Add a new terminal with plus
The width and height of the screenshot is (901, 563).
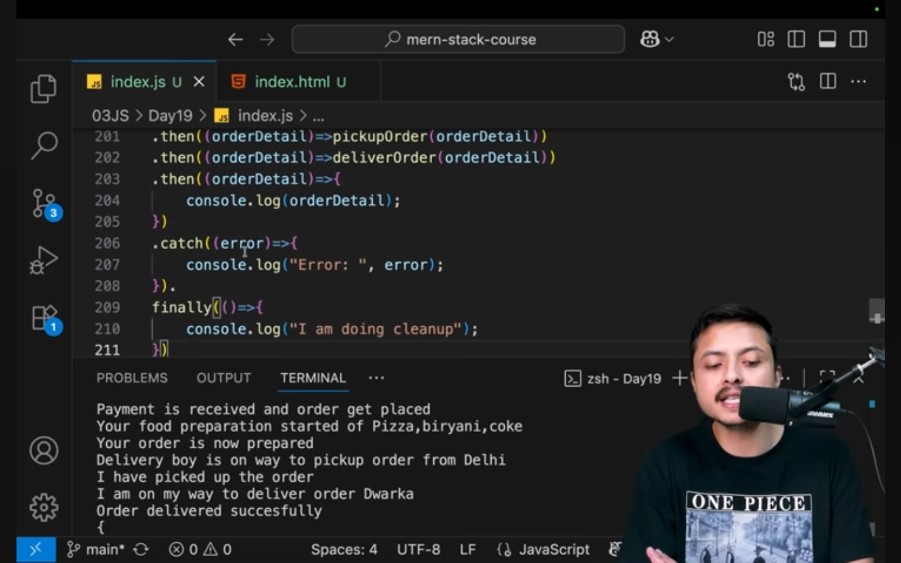coord(680,378)
